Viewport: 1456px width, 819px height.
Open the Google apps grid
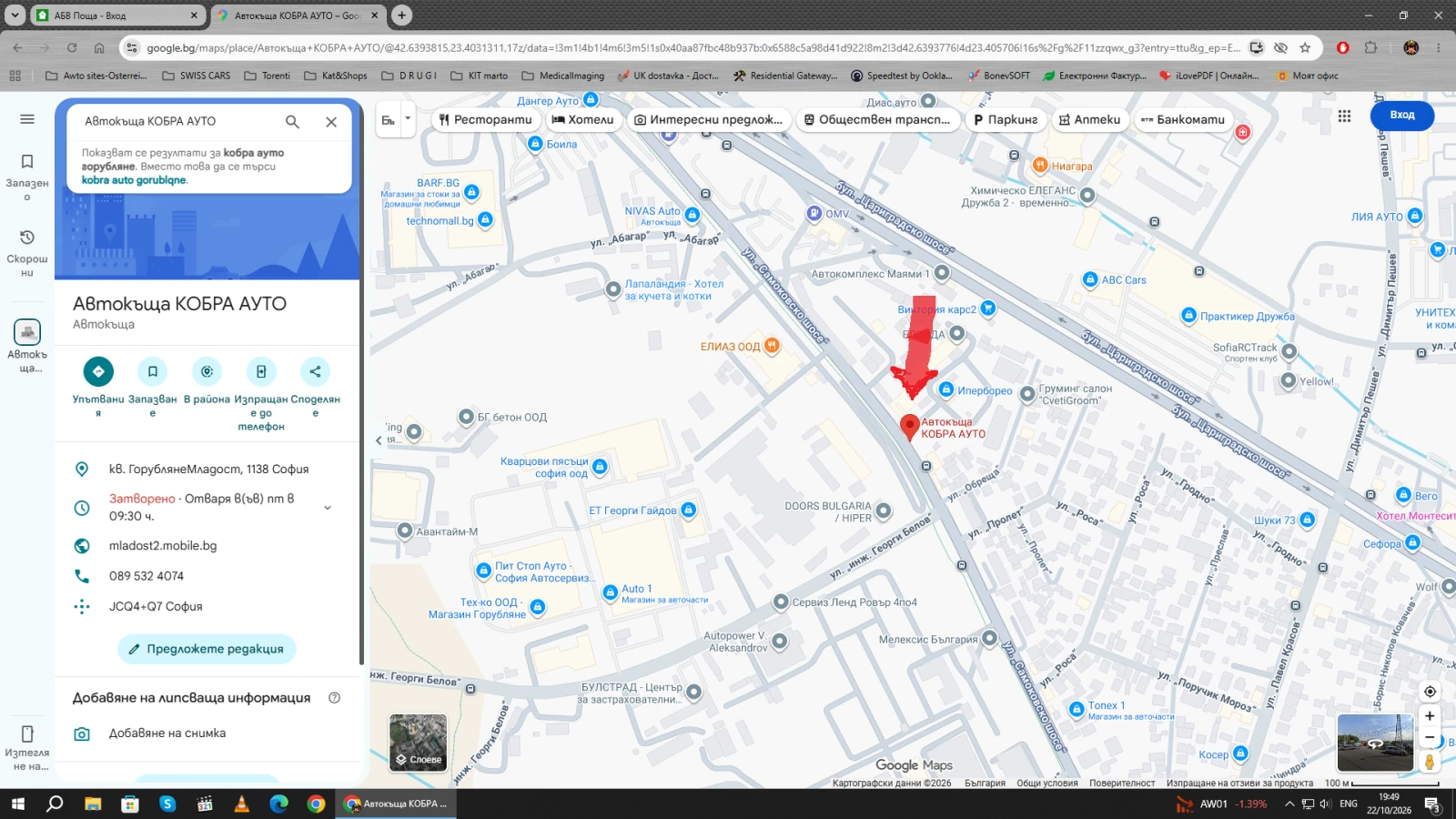coord(1344,116)
